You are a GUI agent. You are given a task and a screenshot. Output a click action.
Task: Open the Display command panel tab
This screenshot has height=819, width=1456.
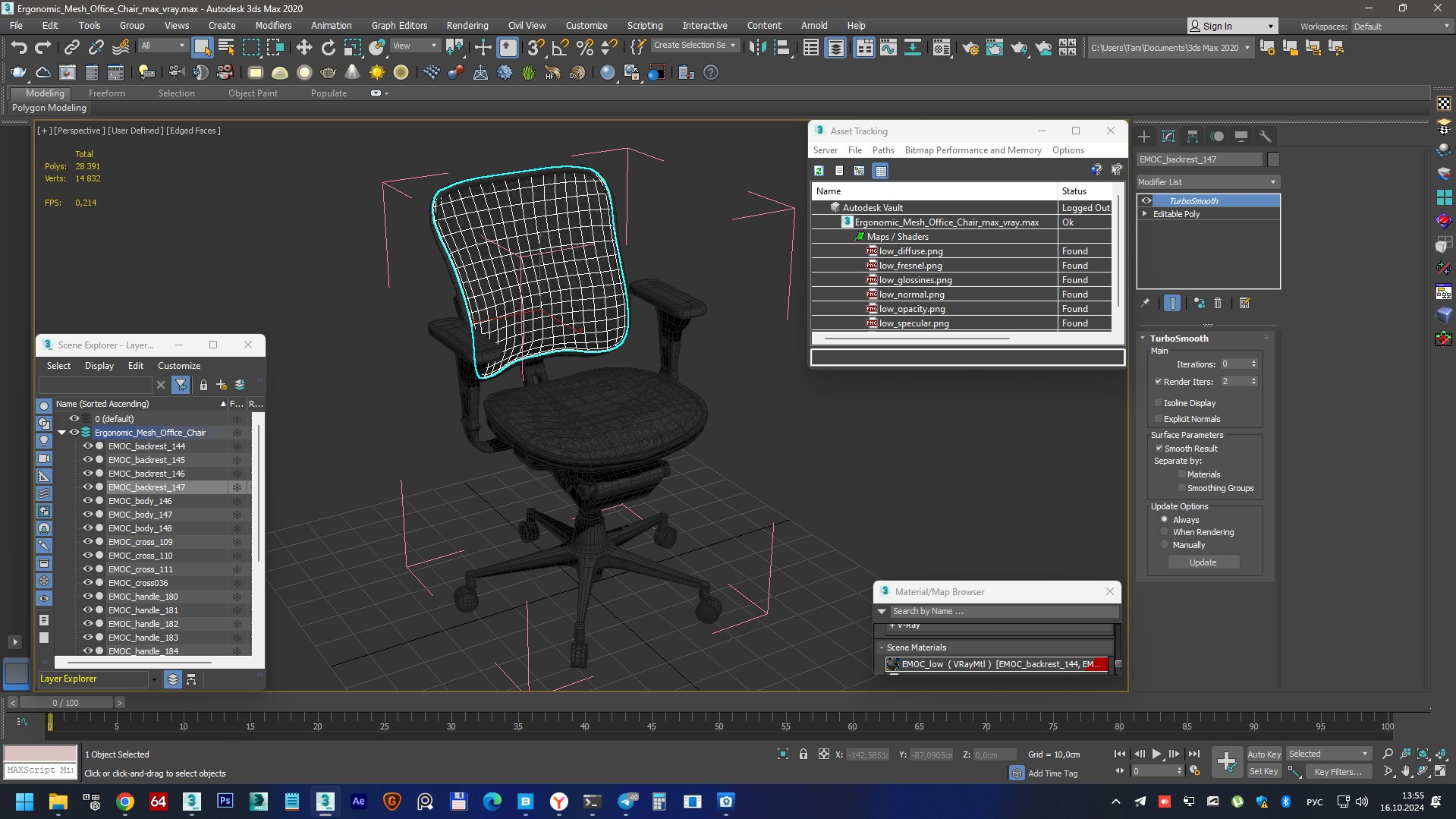tap(1241, 137)
